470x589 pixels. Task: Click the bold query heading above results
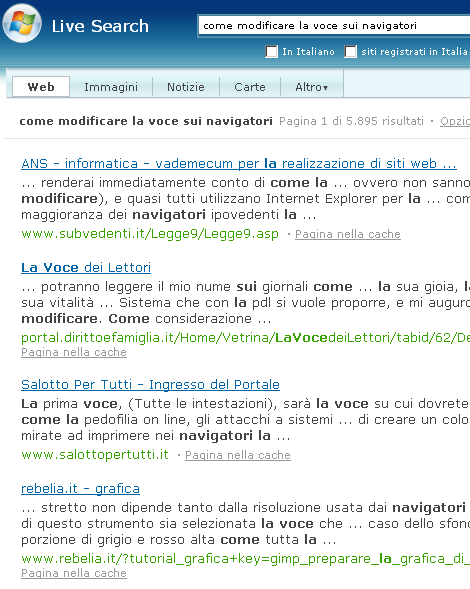click(x=146, y=121)
